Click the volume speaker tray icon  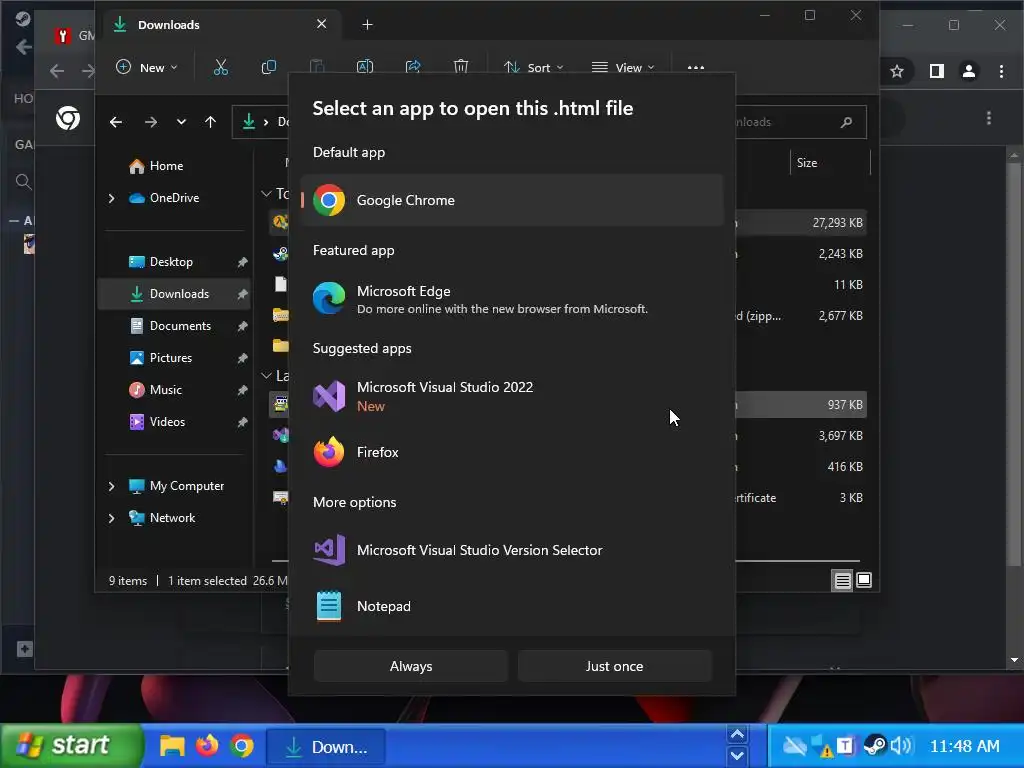coord(901,746)
